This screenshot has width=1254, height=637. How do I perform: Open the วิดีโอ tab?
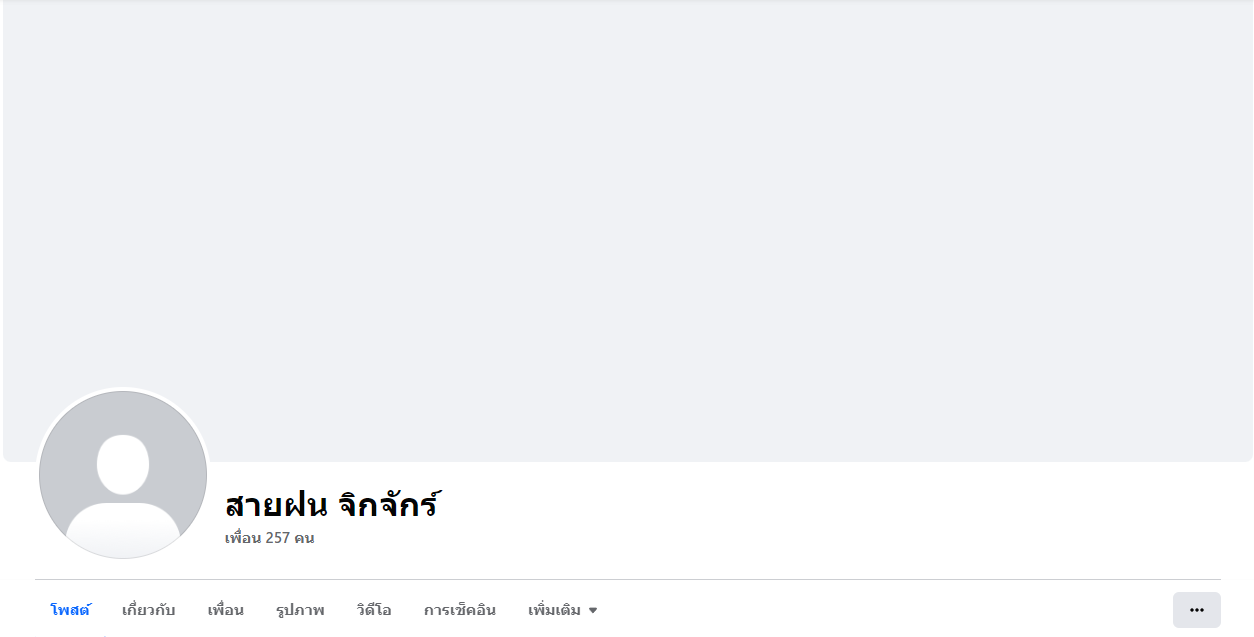coord(374,610)
